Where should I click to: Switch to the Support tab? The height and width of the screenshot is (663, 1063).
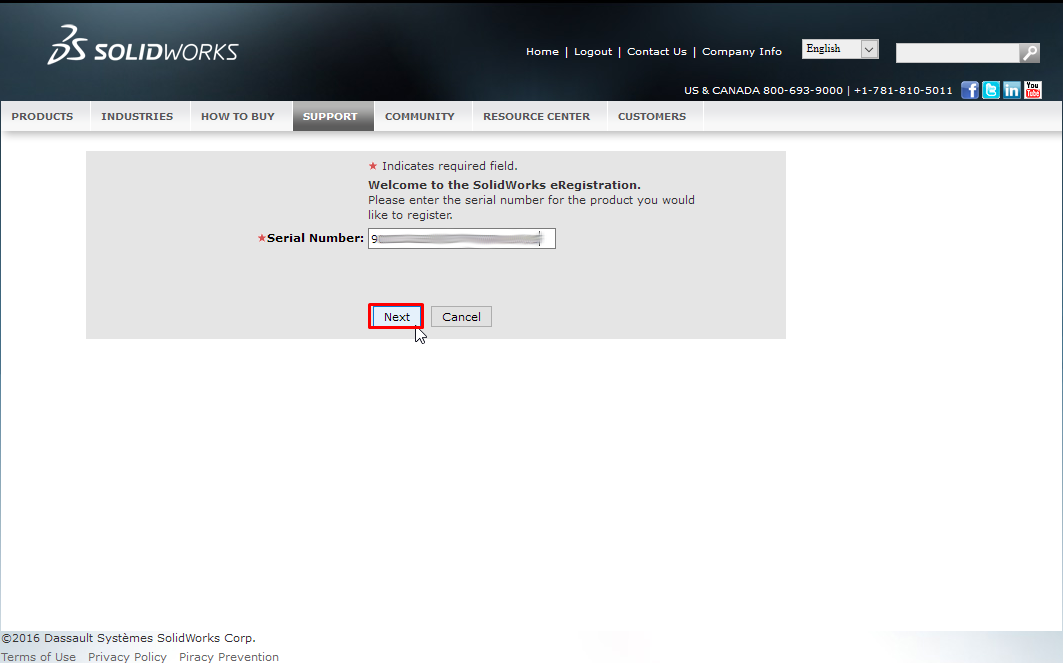tap(330, 117)
